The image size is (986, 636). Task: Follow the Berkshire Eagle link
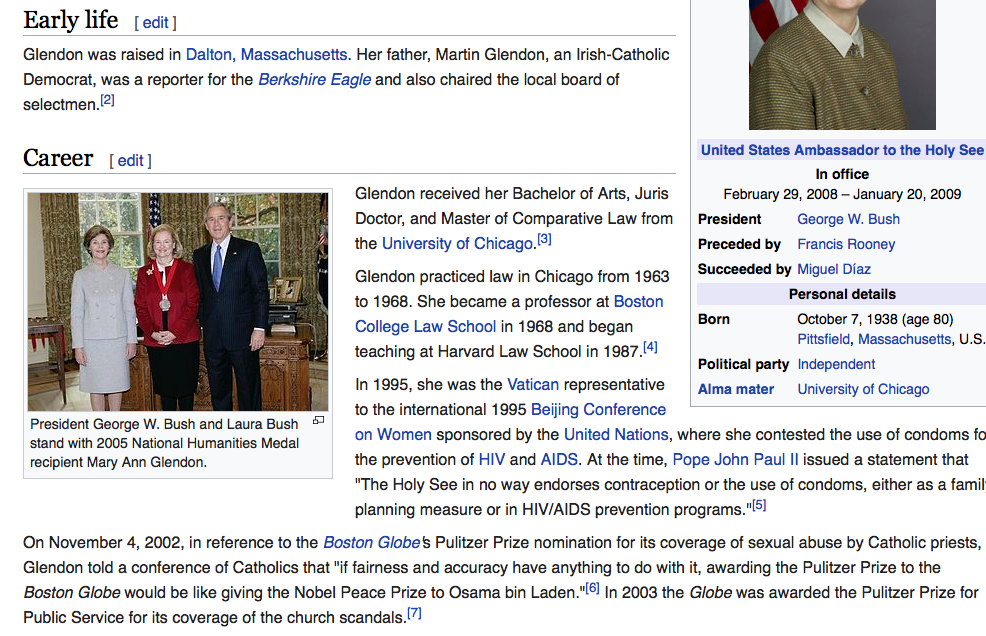pyautogui.click(x=315, y=79)
